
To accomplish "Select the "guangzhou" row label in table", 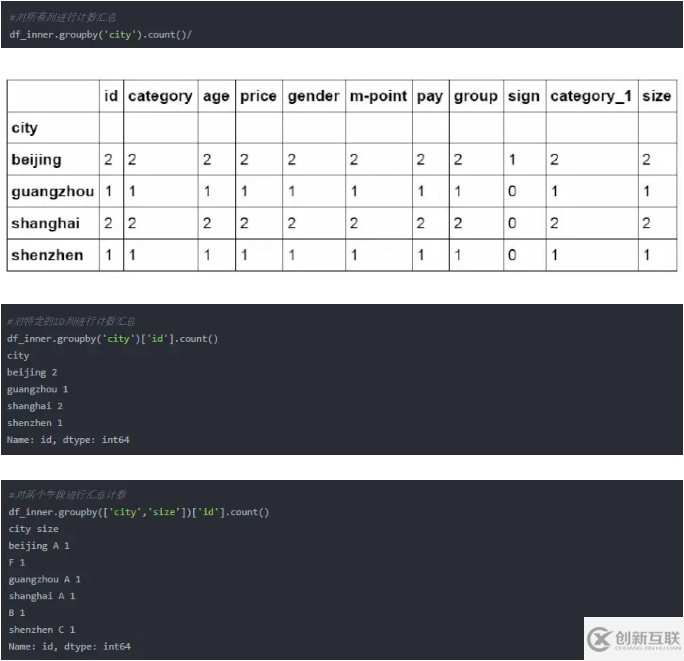I will point(52,191).
